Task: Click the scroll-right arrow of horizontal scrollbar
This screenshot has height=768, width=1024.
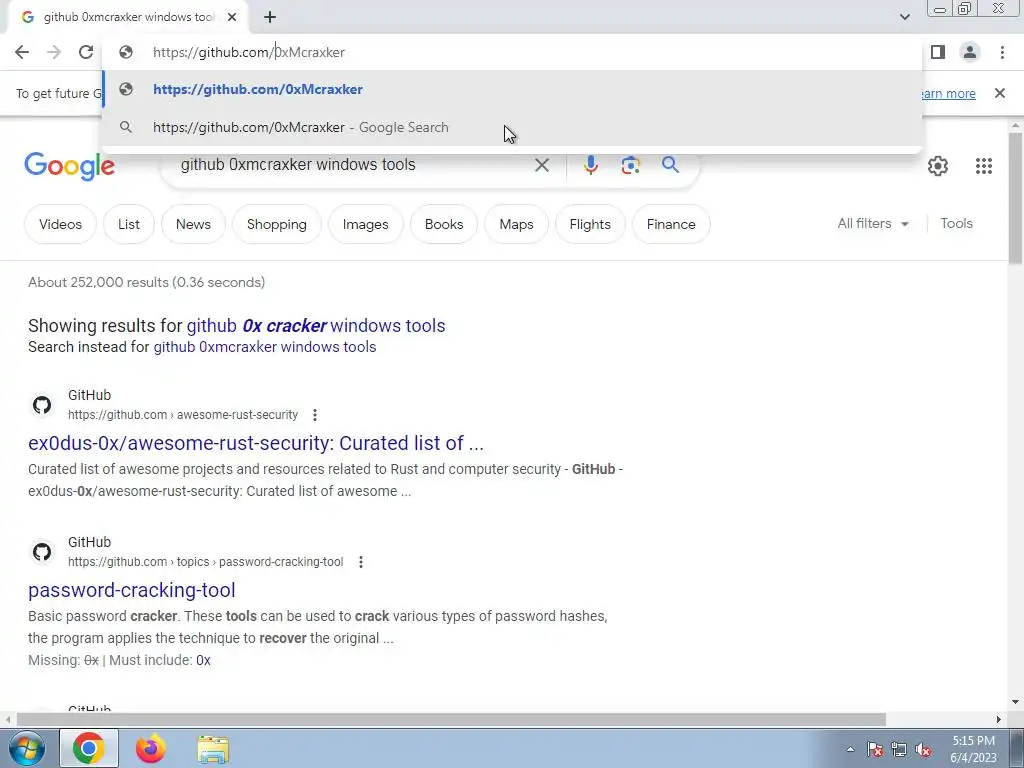Action: [999, 719]
